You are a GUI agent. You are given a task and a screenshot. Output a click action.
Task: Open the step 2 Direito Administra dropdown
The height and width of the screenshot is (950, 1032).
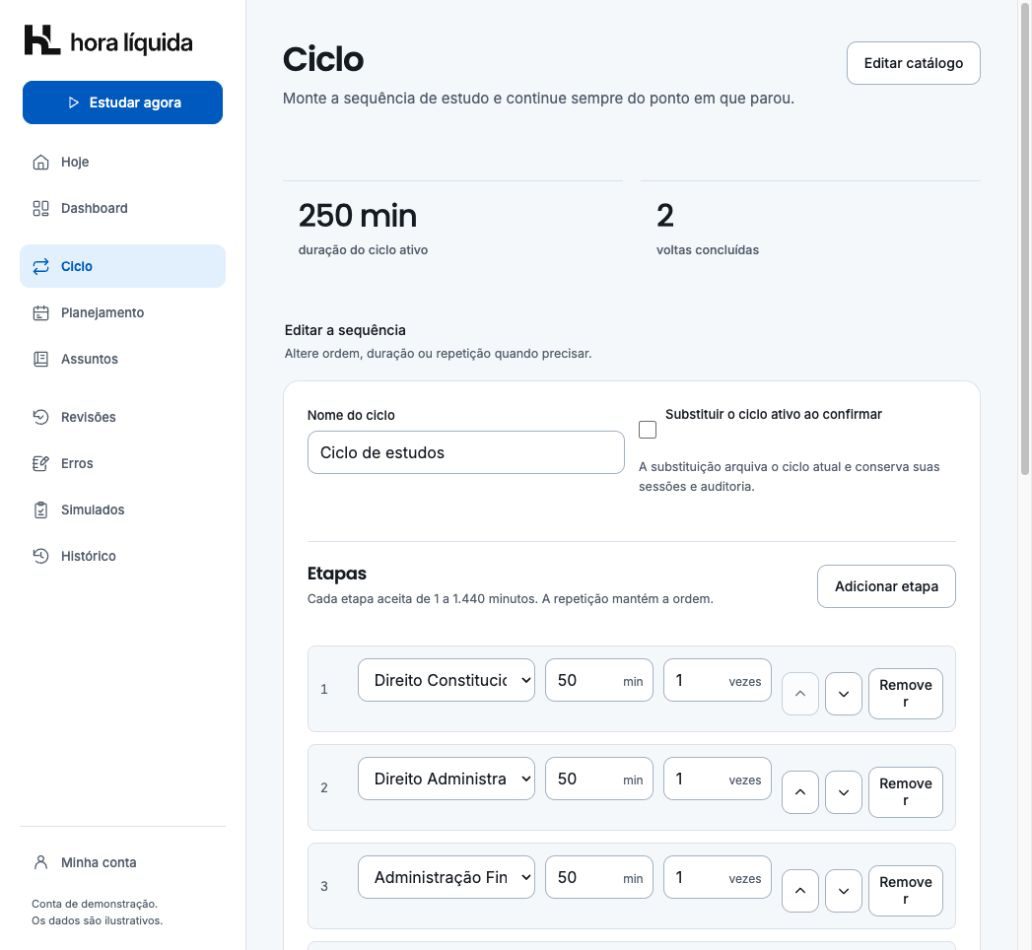pyautogui.click(x=446, y=779)
